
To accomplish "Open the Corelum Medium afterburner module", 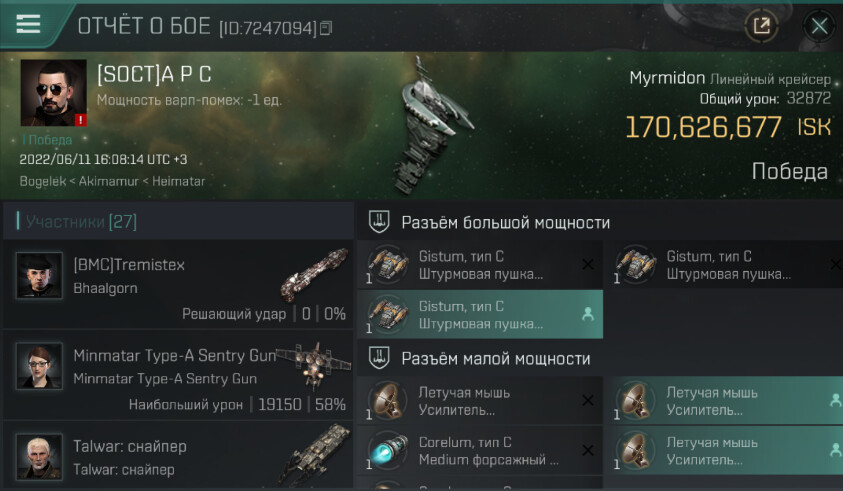I will 480,451.
